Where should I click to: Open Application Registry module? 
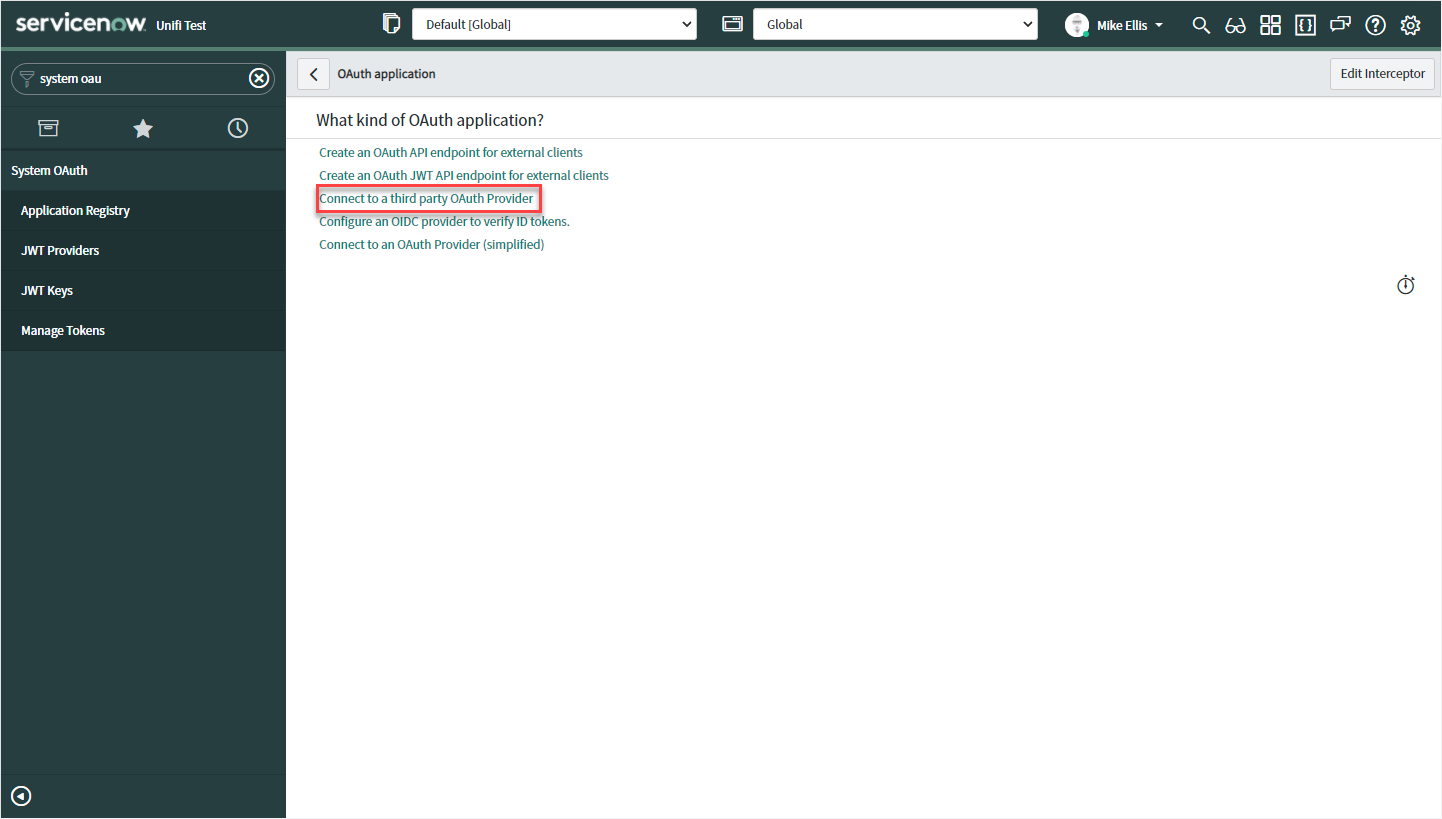point(143,210)
